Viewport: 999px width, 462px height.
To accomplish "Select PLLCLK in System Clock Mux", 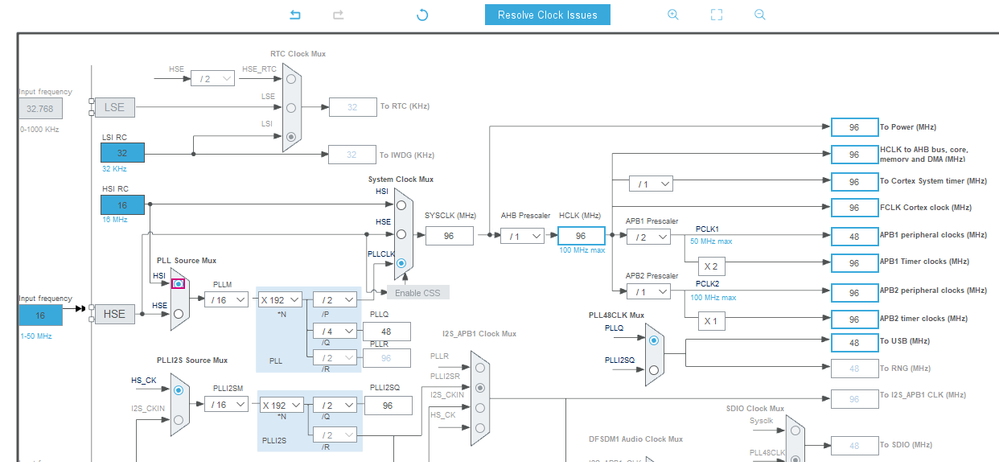I will click(x=401, y=263).
